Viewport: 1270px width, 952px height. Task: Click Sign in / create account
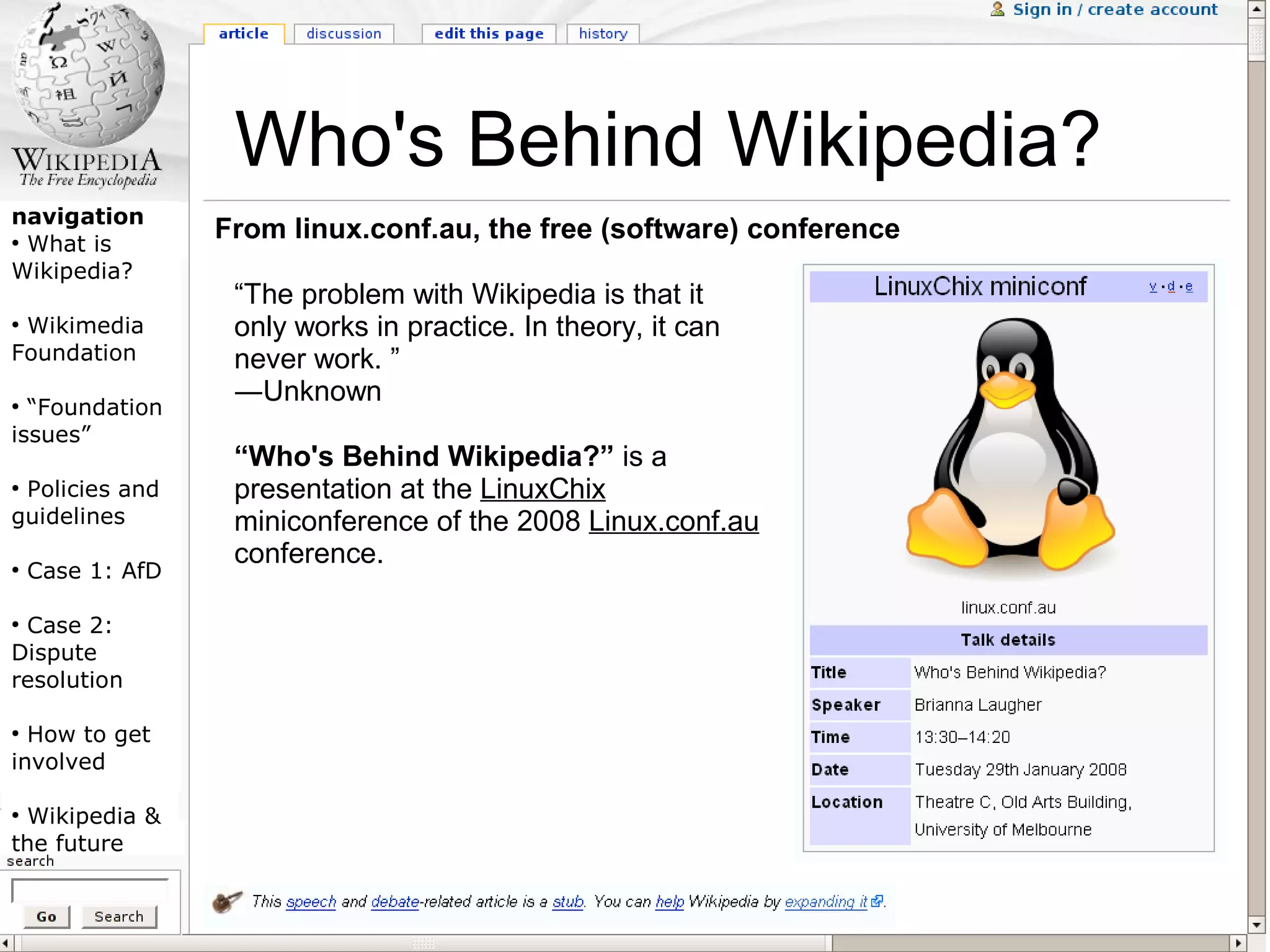[x=1115, y=9]
